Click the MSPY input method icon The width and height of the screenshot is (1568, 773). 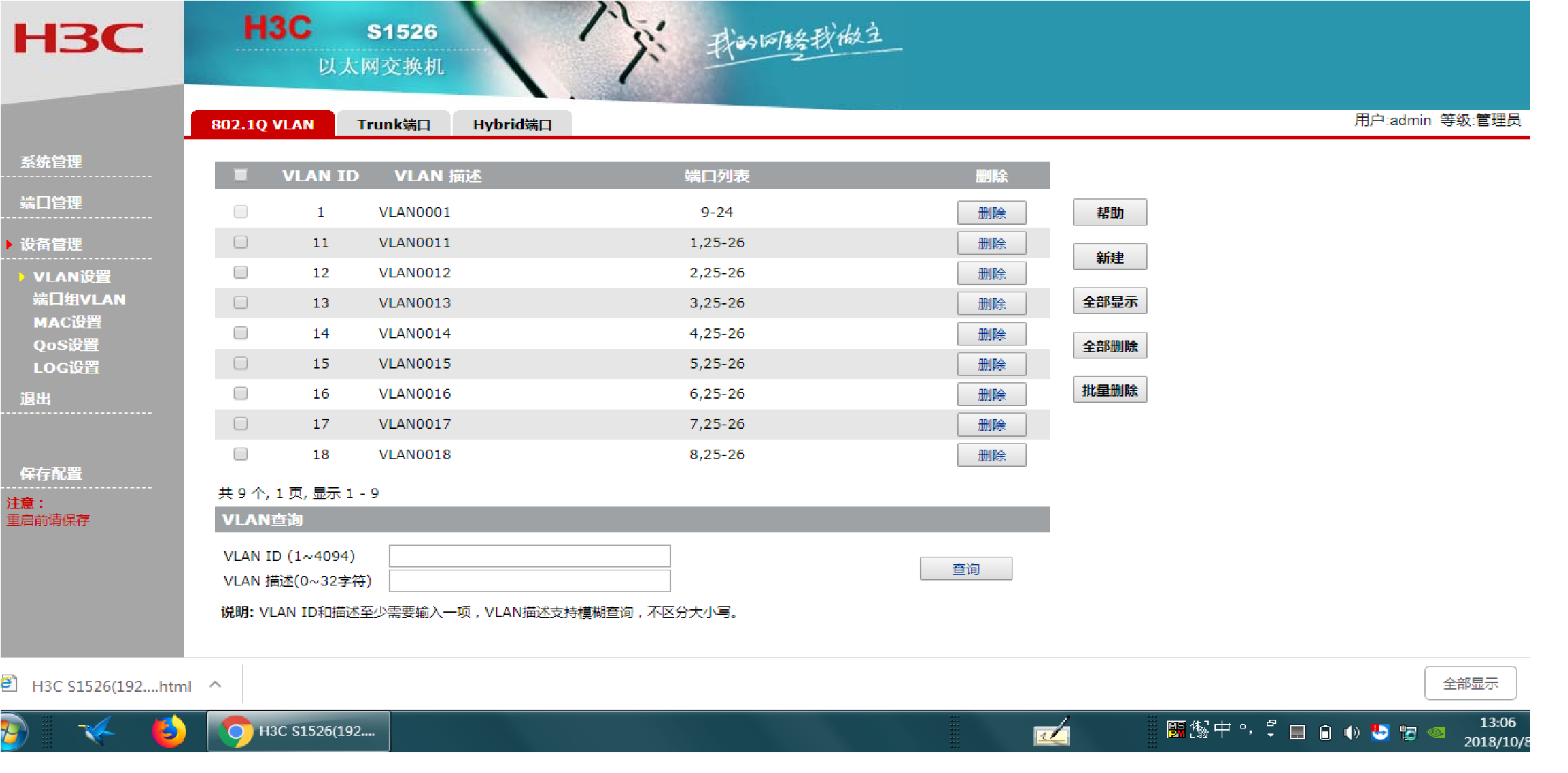(1176, 731)
